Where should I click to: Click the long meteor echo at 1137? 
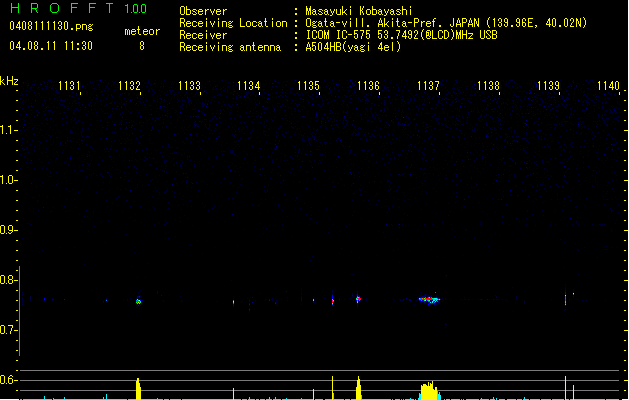tap(429, 299)
